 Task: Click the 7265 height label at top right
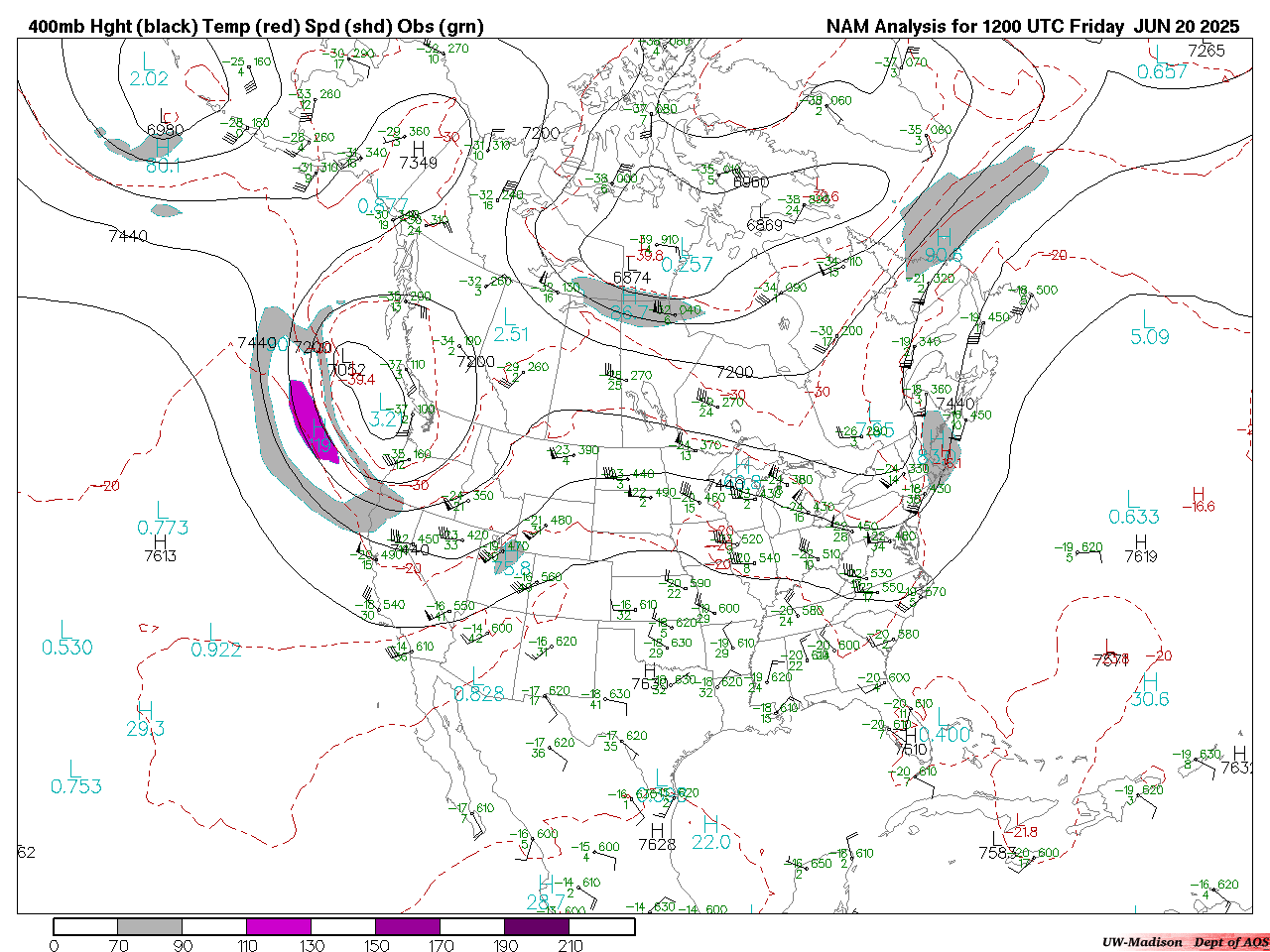[1206, 51]
